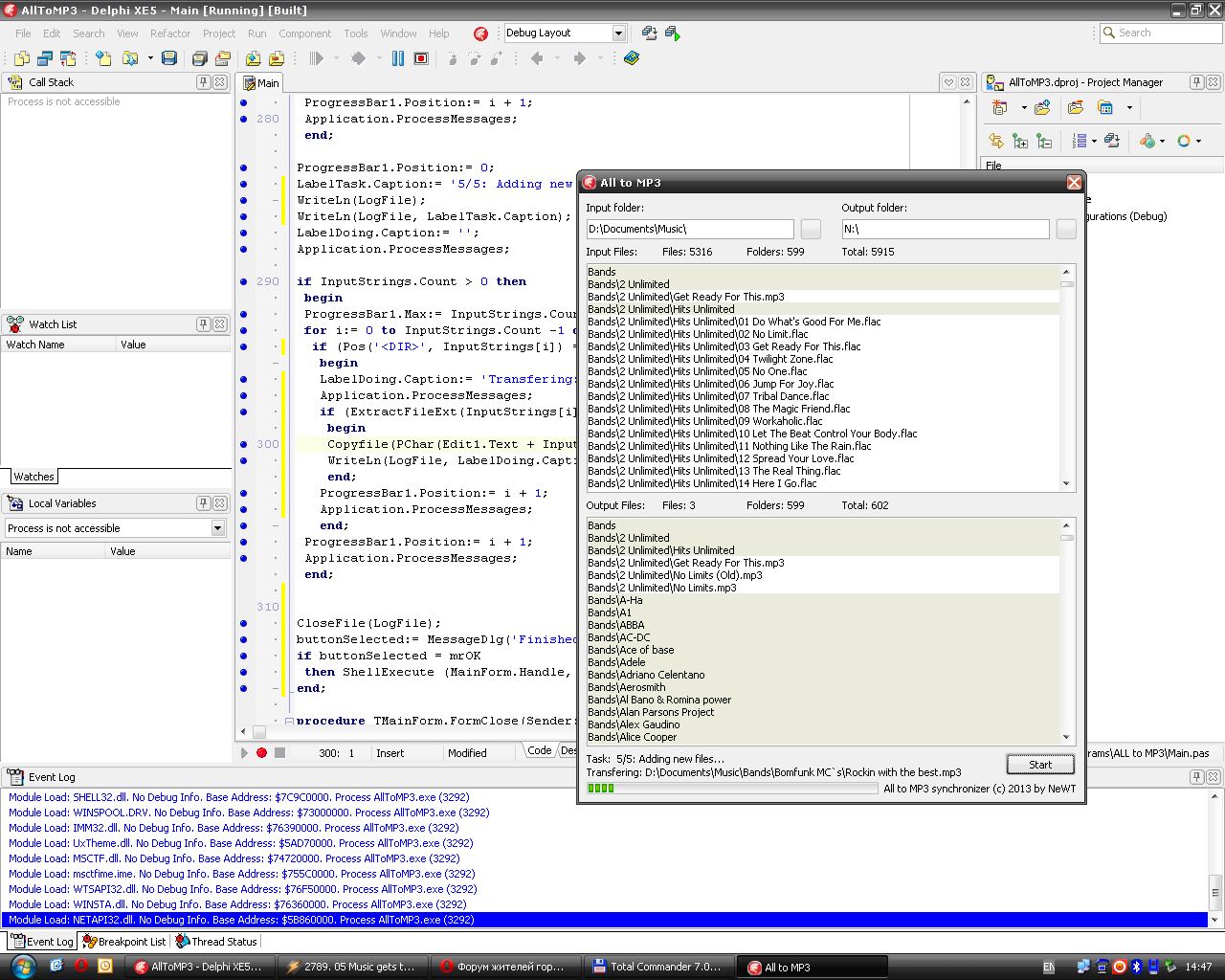This screenshot has width=1225, height=980.
Task: Click the Output folder text field N:\
Action: (946, 229)
